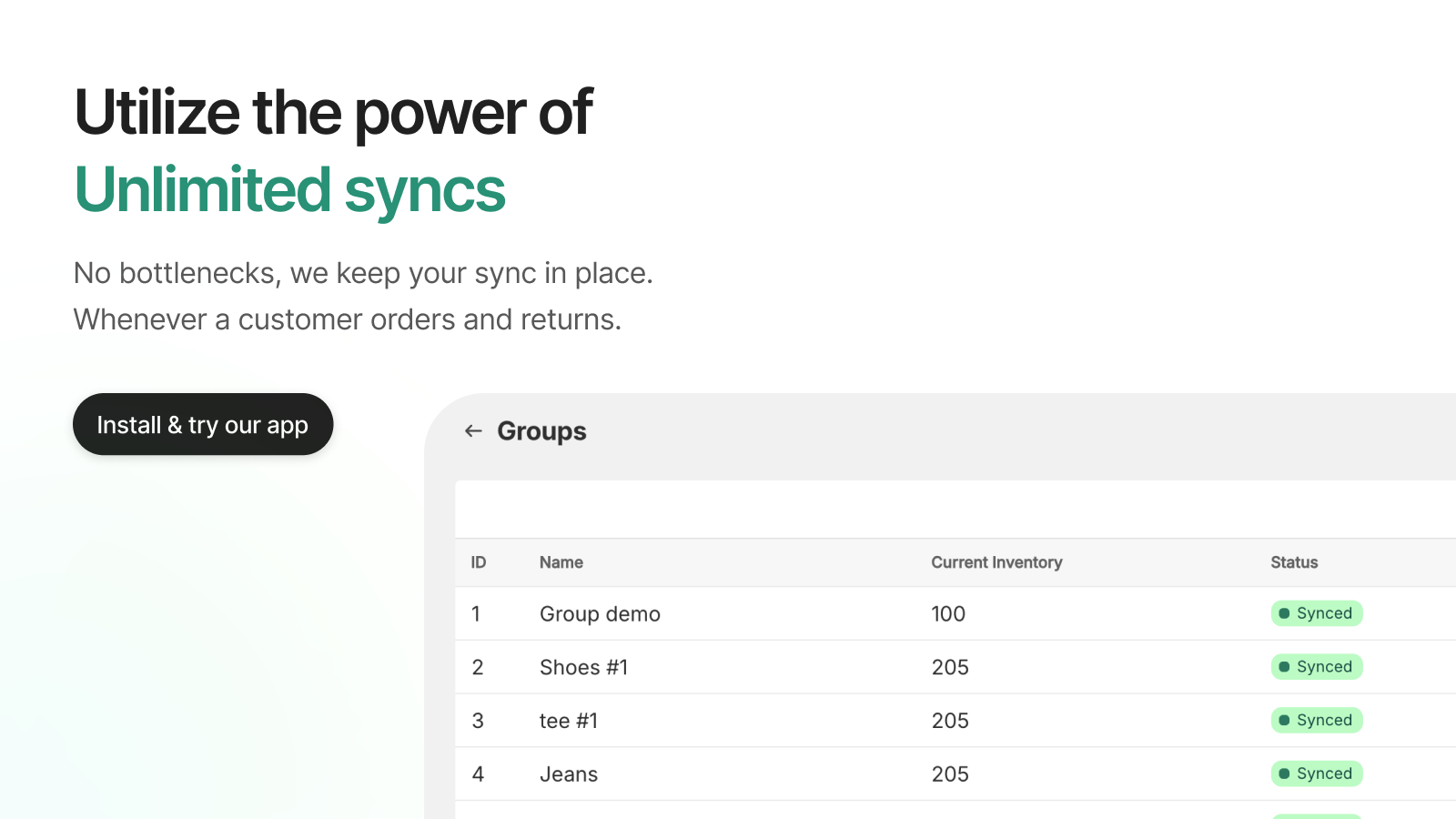Click inventory value 205 for Jeans
1456x819 pixels.
coord(950,774)
